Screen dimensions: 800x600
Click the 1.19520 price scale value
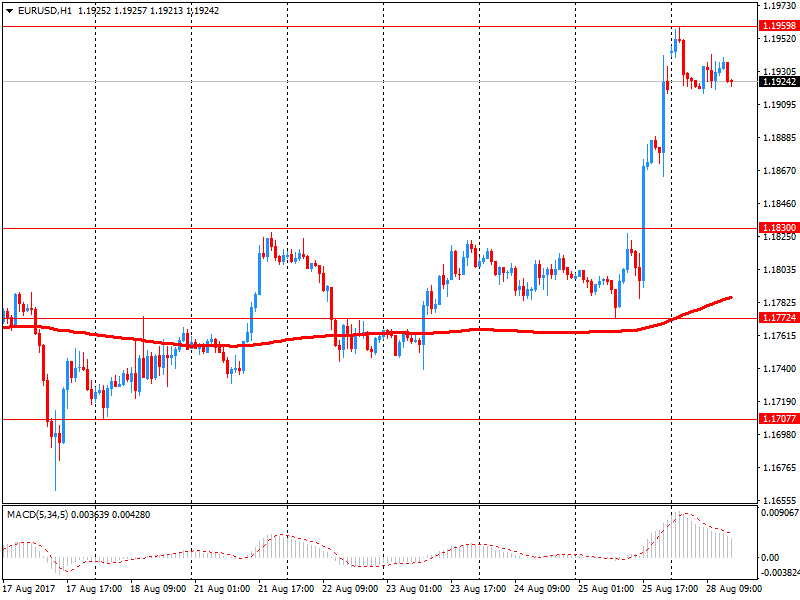[x=780, y=39]
